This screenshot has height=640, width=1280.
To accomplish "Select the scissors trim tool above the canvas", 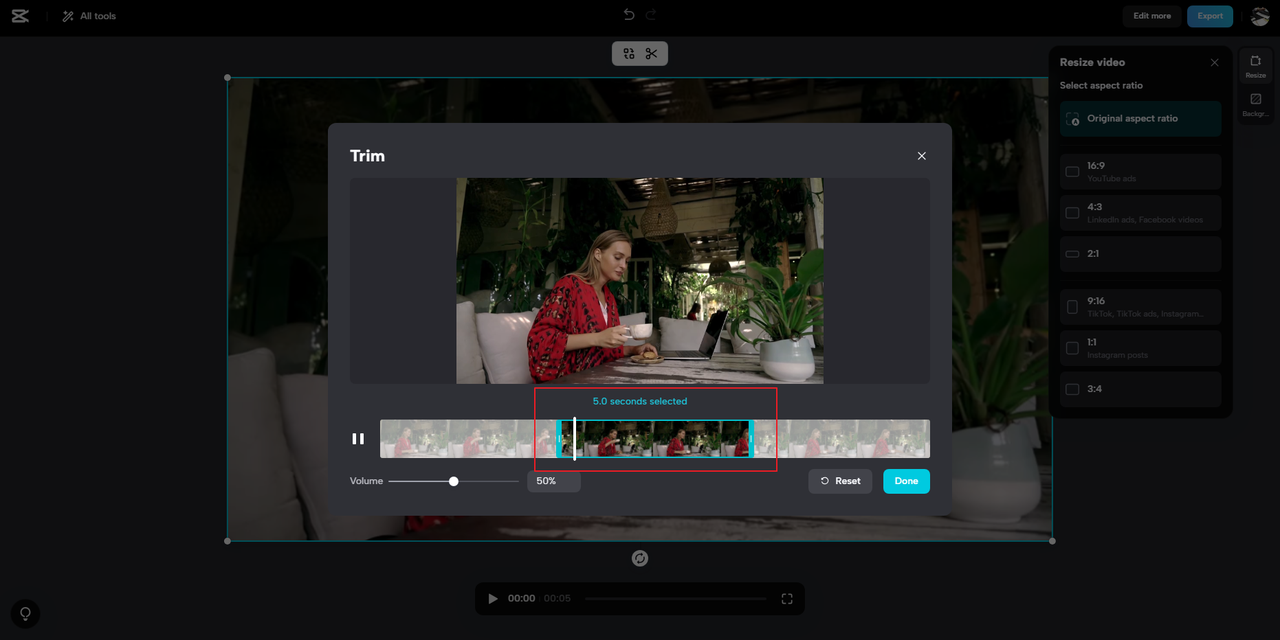I will pos(651,53).
